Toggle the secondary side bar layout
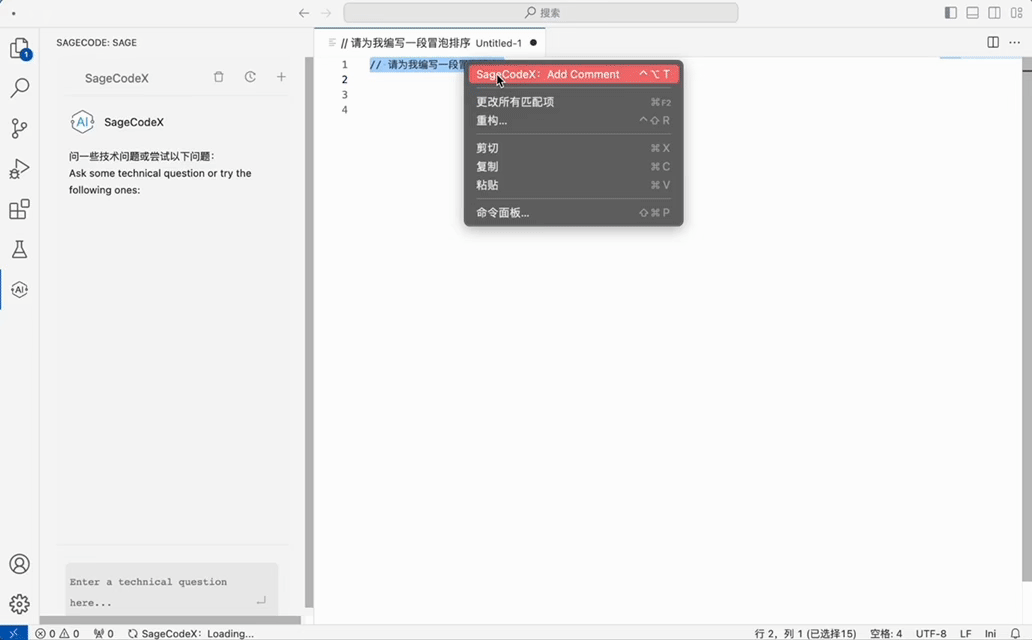Viewport: 1032px width, 640px height. click(994, 13)
